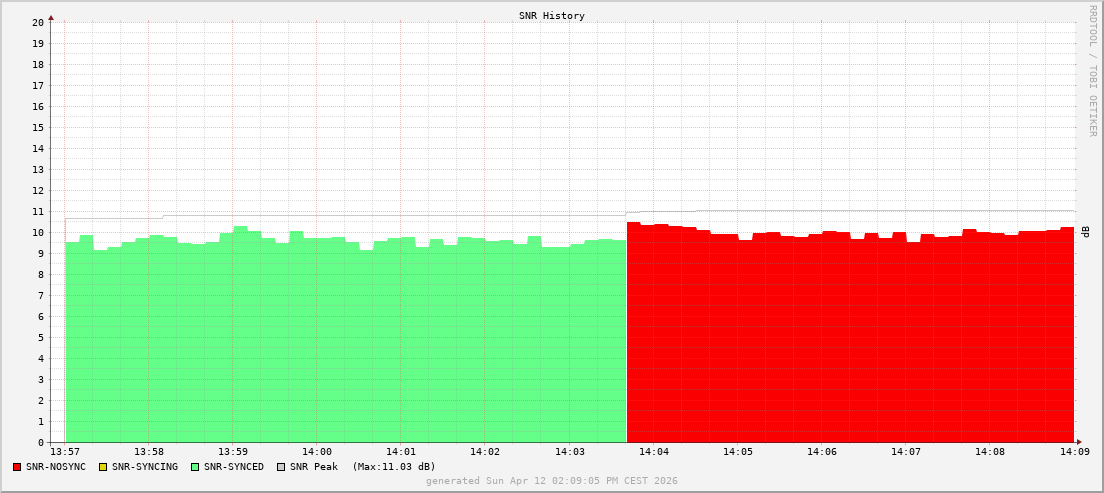Viewport: 1104px width, 493px height.
Task: Click inside the red no-sync data area
Action: 850,340
